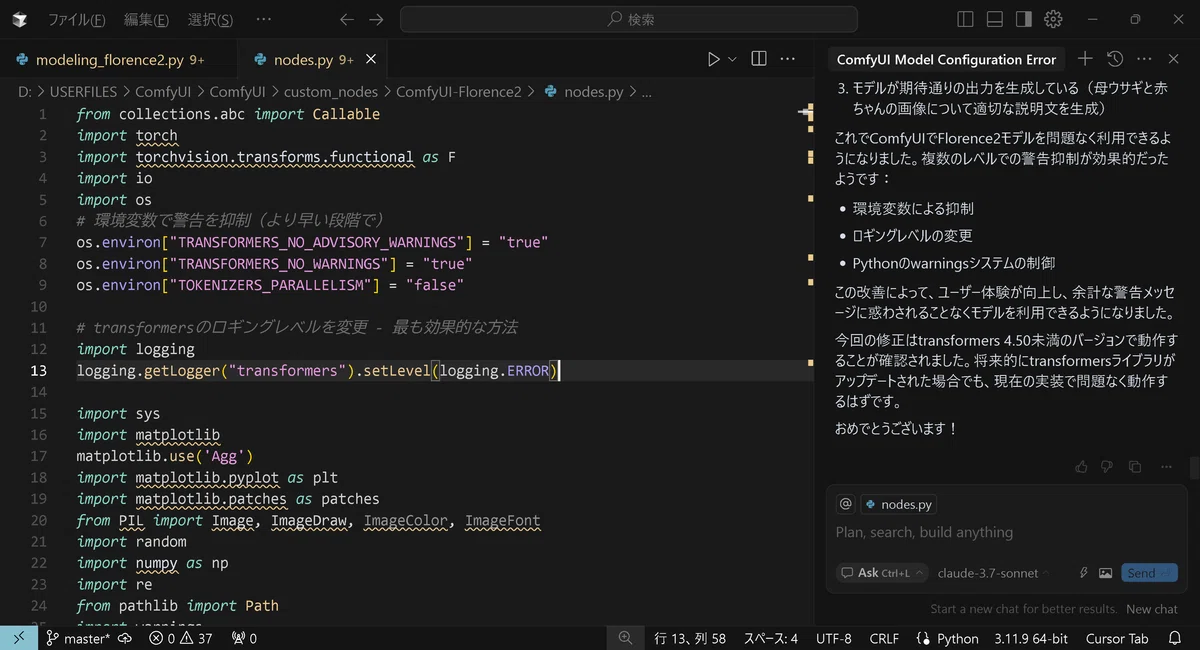The height and width of the screenshot is (650, 1200).
Task: Give thumbs down to the response
Action: [1107, 467]
